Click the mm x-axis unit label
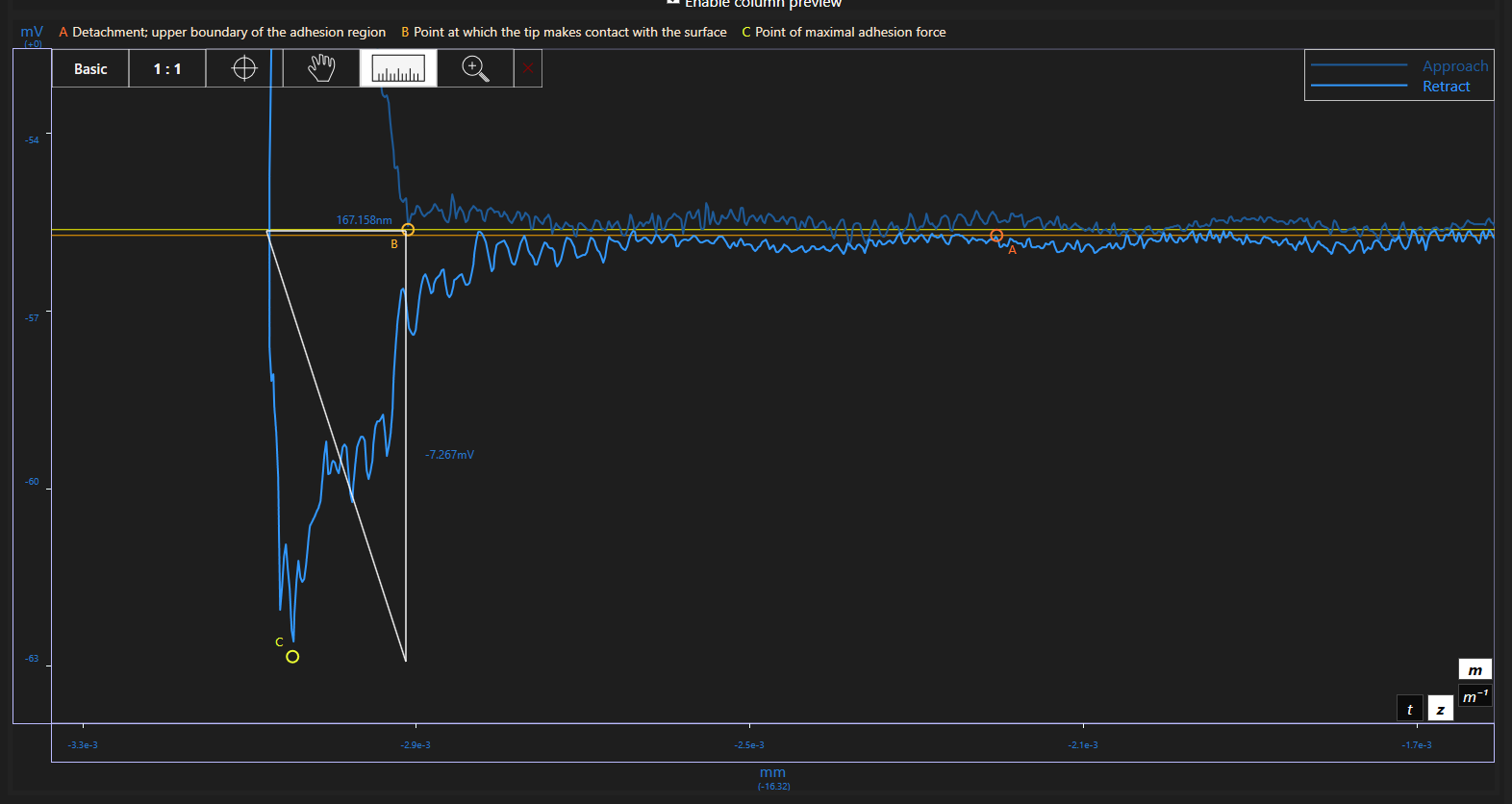 (x=772, y=772)
